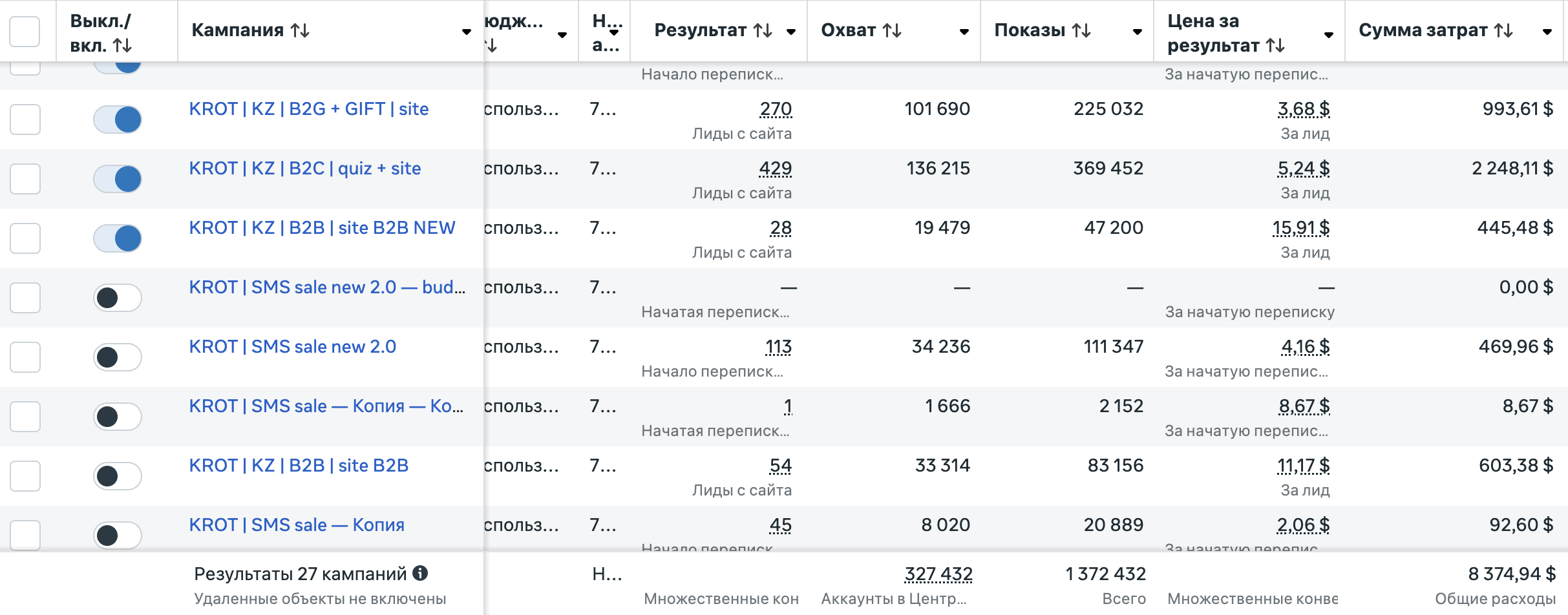Click the 327 432 total reach value
Screen dimensions: 1568x615
coord(938,574)
